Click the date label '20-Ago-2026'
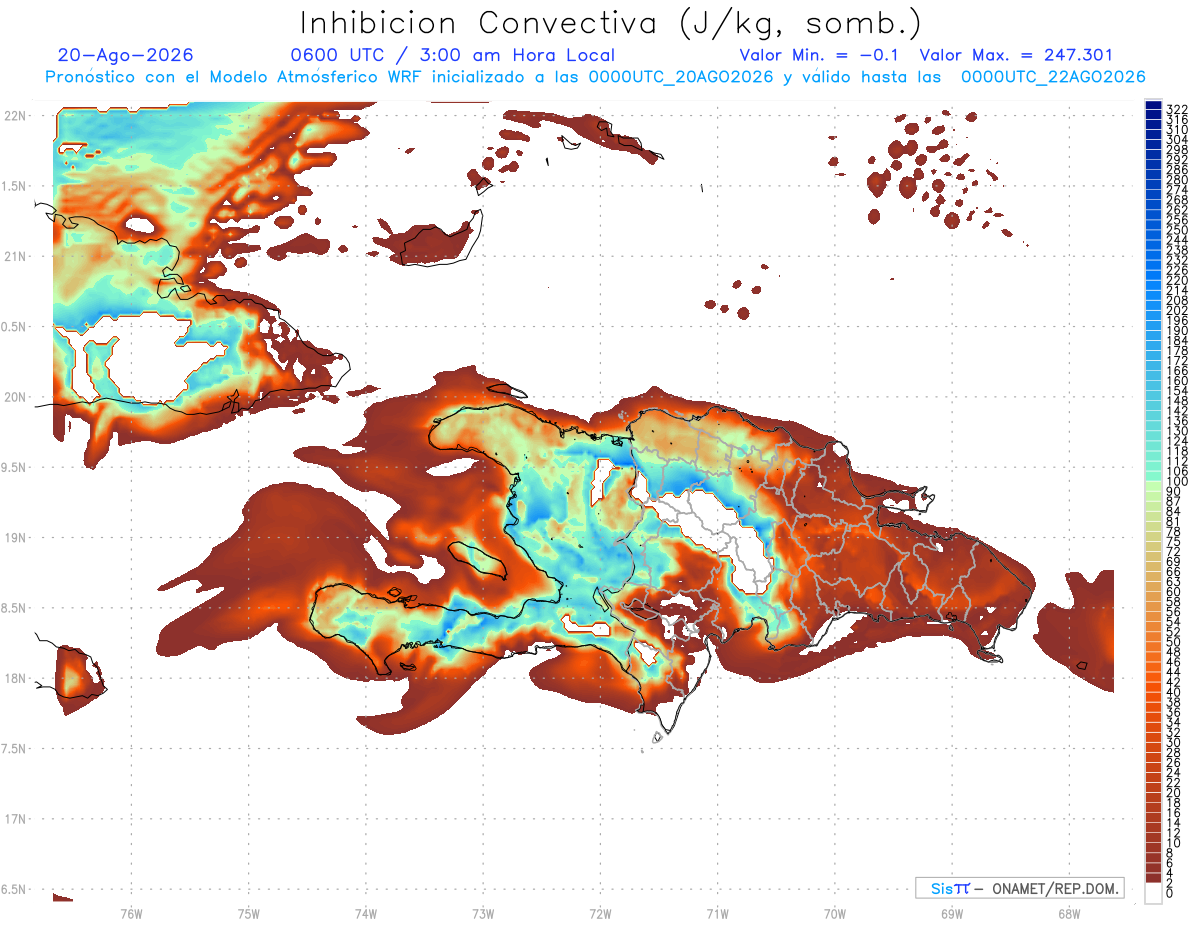The height and width of the screenshot is (927, 1200). click(x=125, y=55)
